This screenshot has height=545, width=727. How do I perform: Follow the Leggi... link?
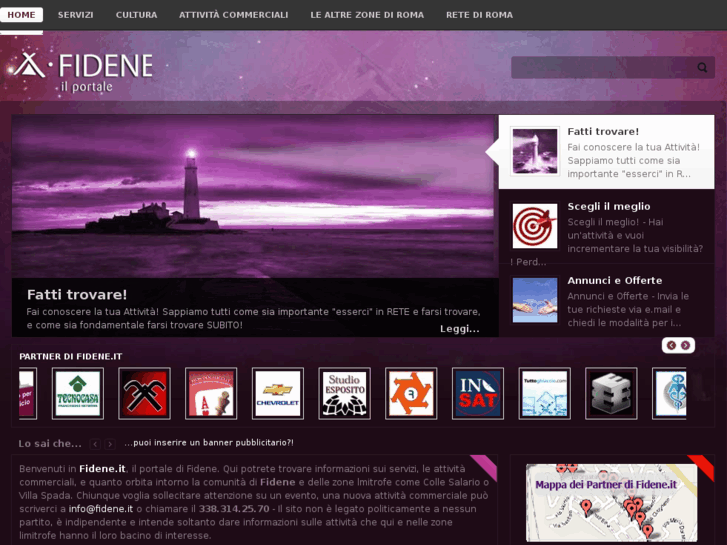tap(460, 329)
